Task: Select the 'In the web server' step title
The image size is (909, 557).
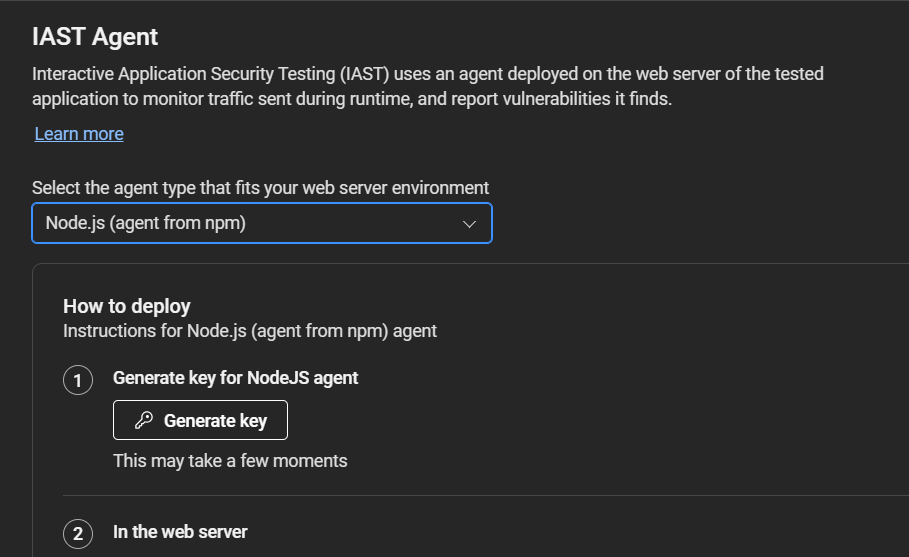Action: 180,532
